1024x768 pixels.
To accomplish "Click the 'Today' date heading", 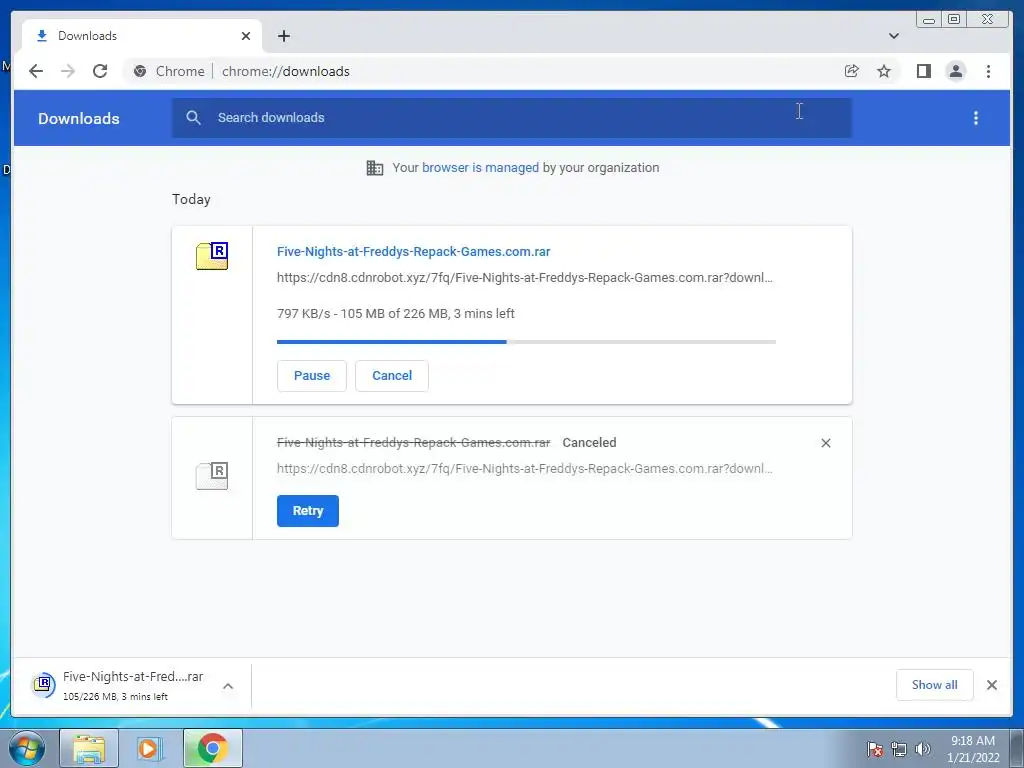I will pyautogui.click(x=191, y=199).
